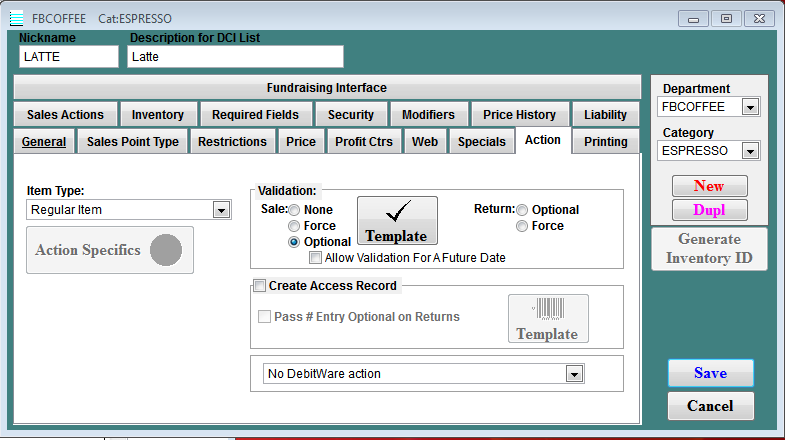Minimize the FBCOFFEE window

693,19
